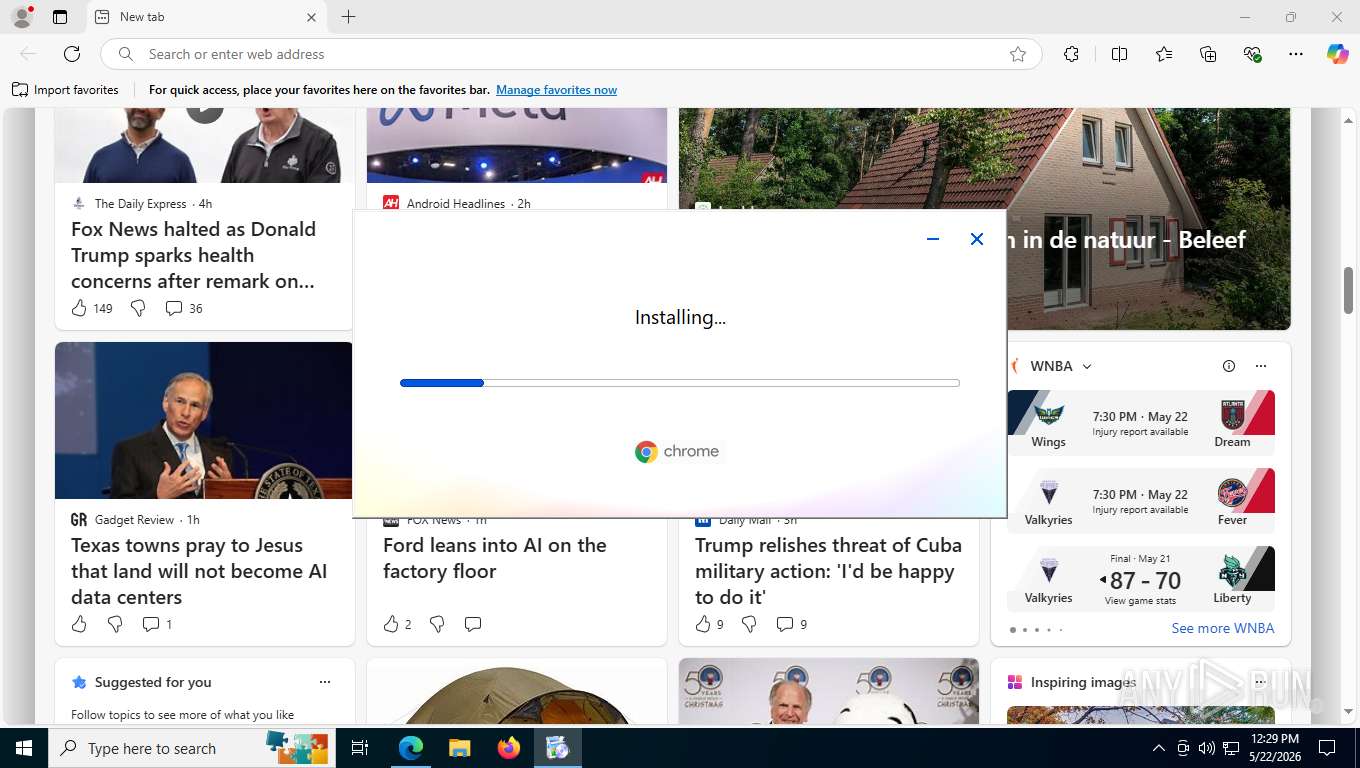This screenshot has height=768, width=1360.
Task: Open Suggested for you more options
Action: coord(325,682)
